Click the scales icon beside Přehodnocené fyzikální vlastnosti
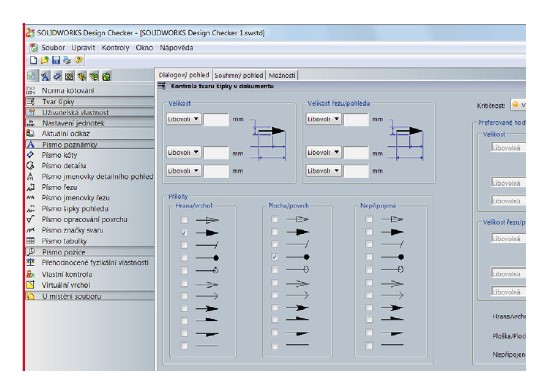The image size is (552, 385). point(31,262)
